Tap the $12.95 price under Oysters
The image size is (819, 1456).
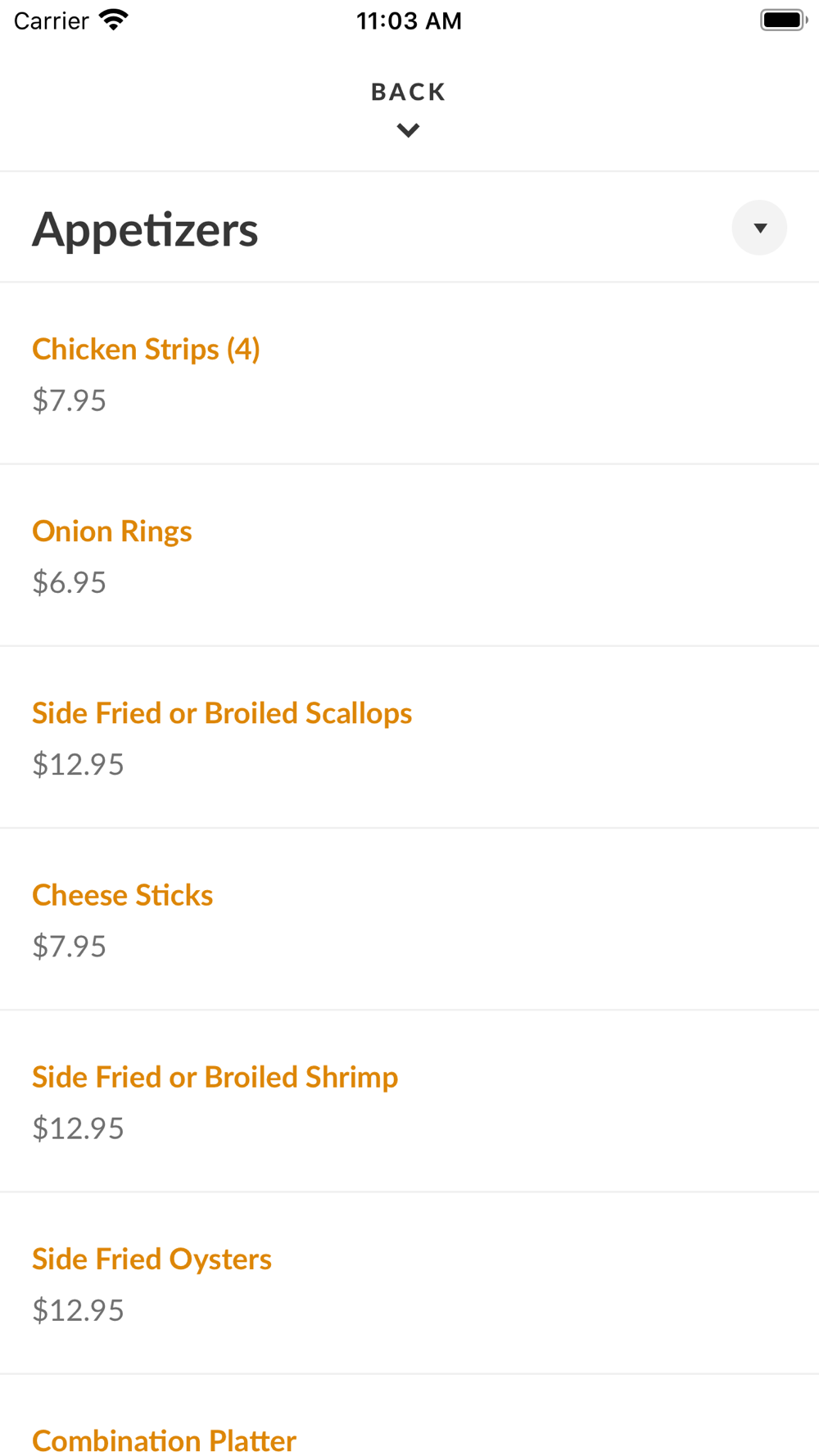79,1309
